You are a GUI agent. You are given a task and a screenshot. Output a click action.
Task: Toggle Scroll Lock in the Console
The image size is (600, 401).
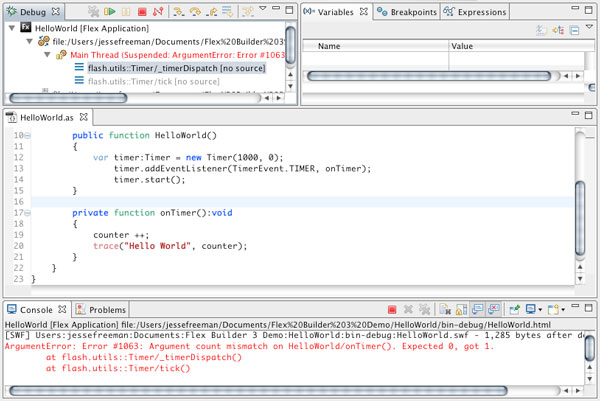click(461, 309)
